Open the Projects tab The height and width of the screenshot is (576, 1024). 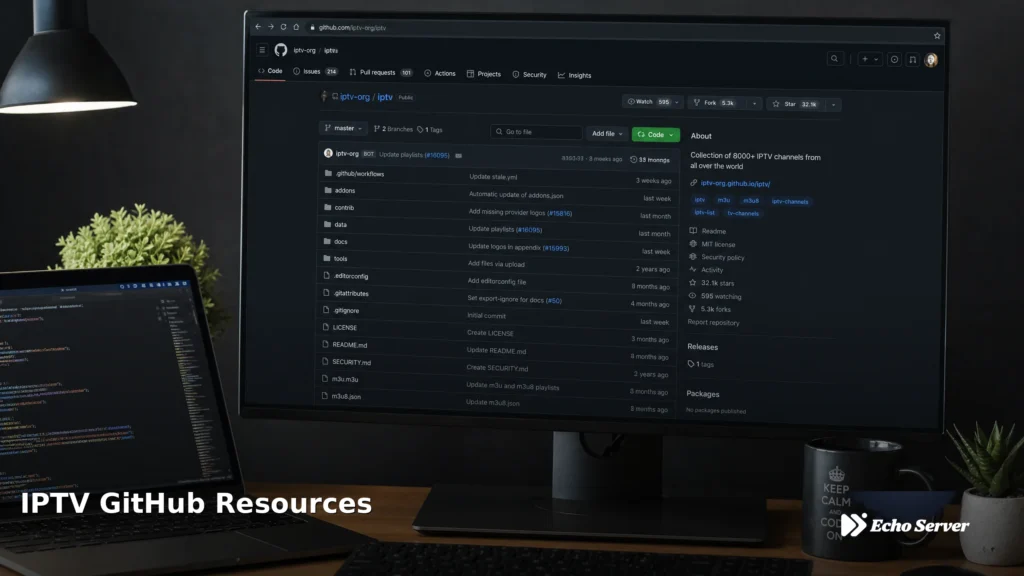(484, 74)
